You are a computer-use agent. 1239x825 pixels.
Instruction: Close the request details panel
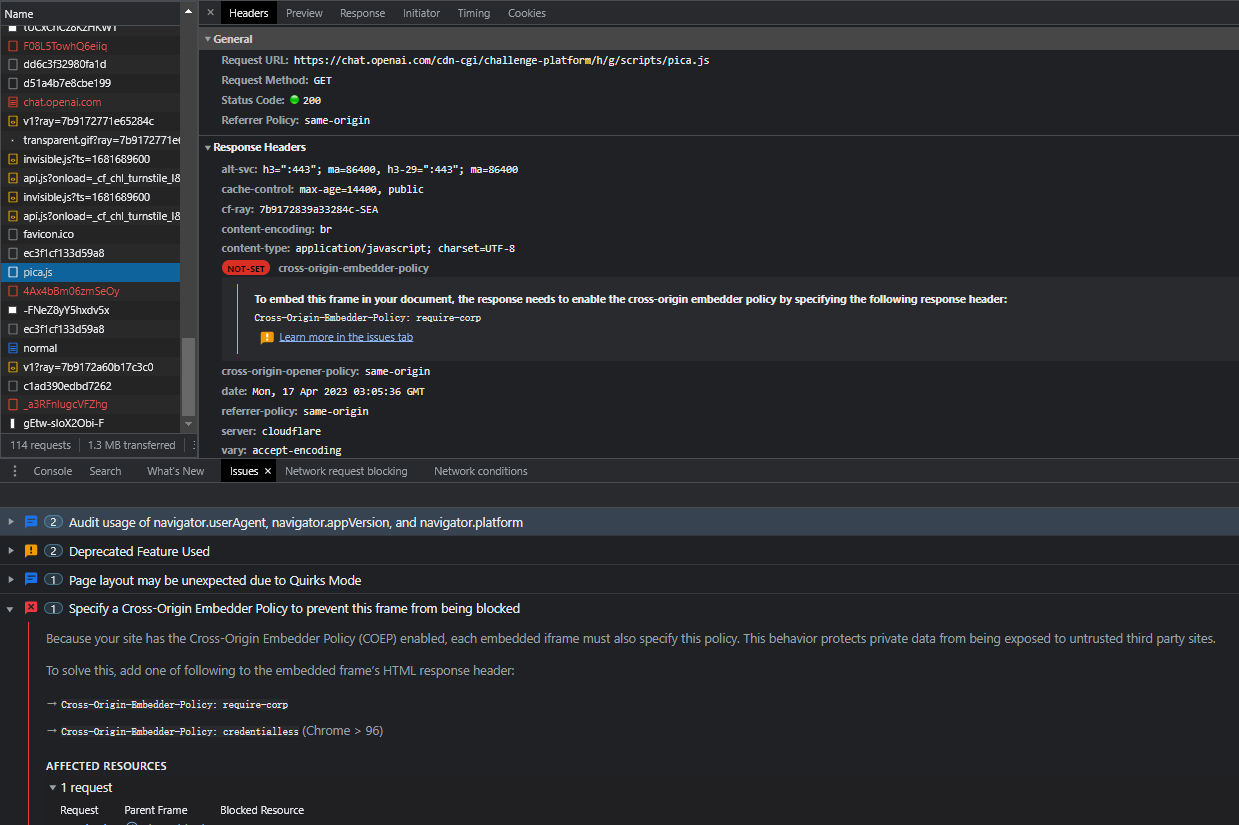210,13
